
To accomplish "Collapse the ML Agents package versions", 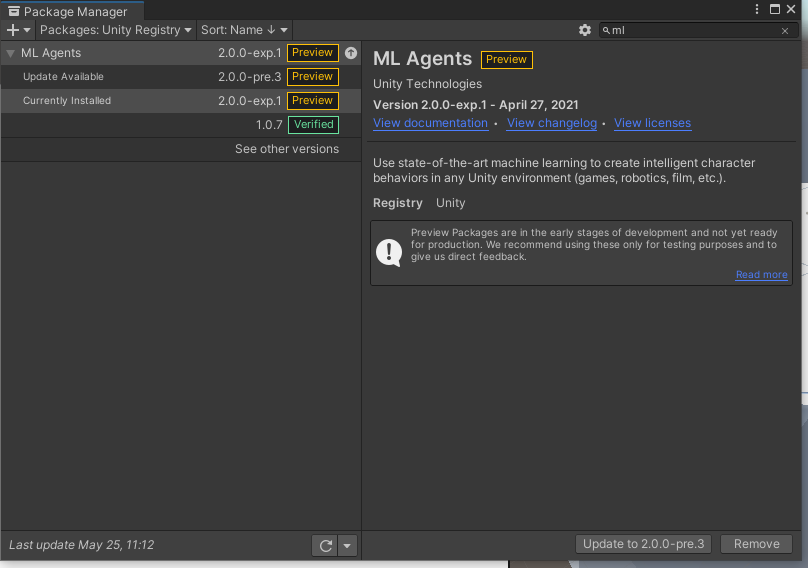I will click(x=10, y=53).
